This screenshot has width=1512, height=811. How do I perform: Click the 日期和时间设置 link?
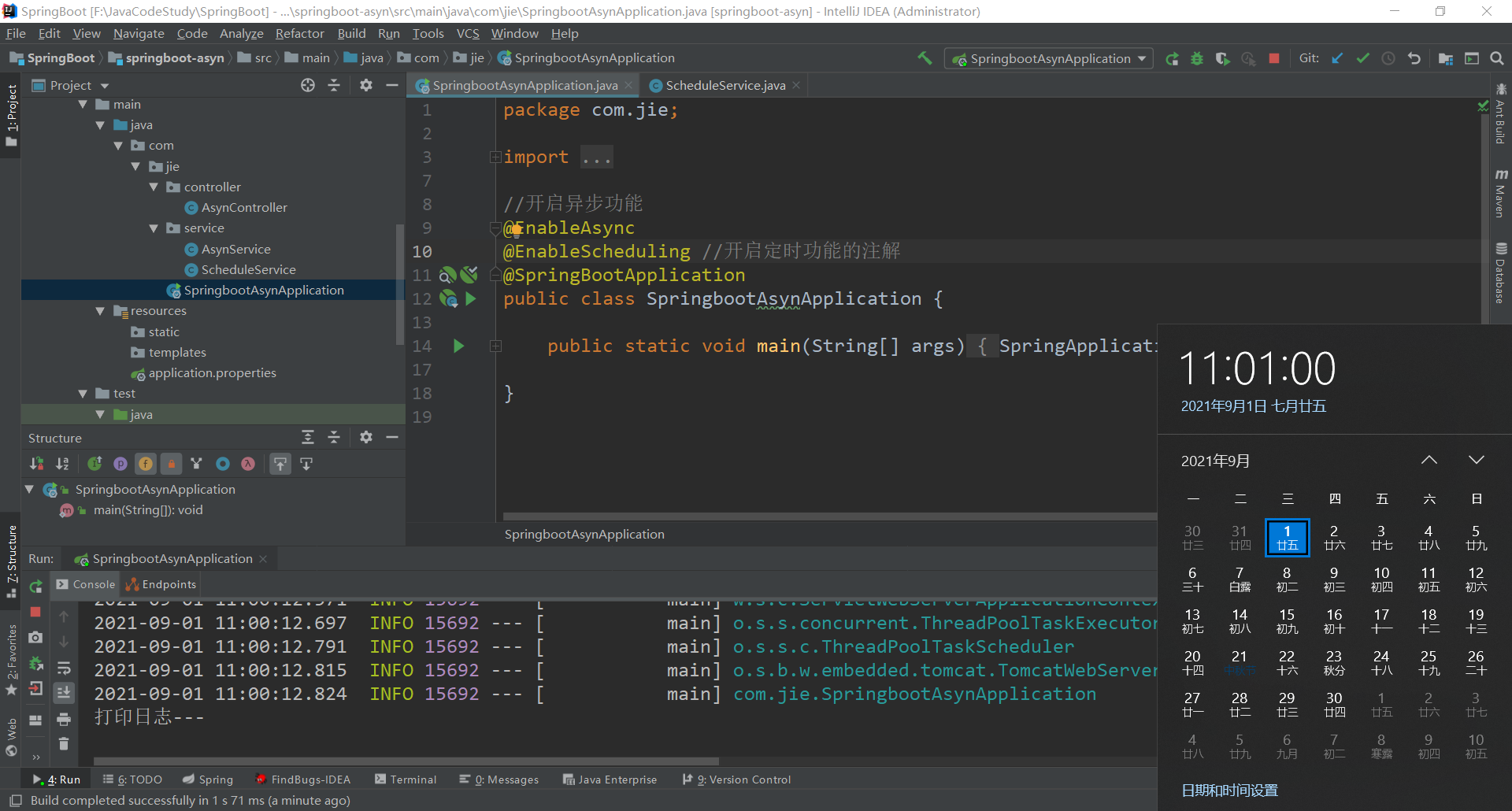tap(1229, 790)
